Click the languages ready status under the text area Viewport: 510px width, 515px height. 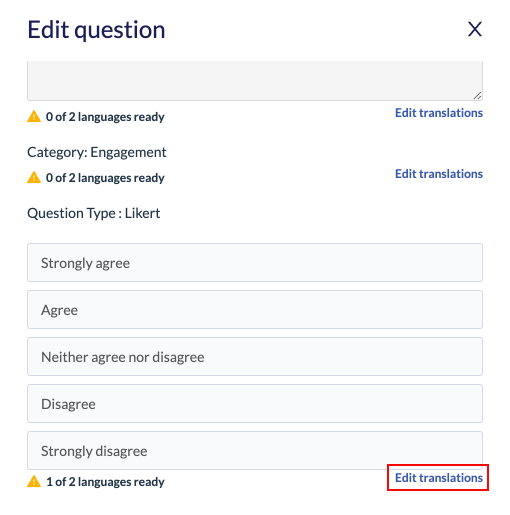tap(105, 117)
